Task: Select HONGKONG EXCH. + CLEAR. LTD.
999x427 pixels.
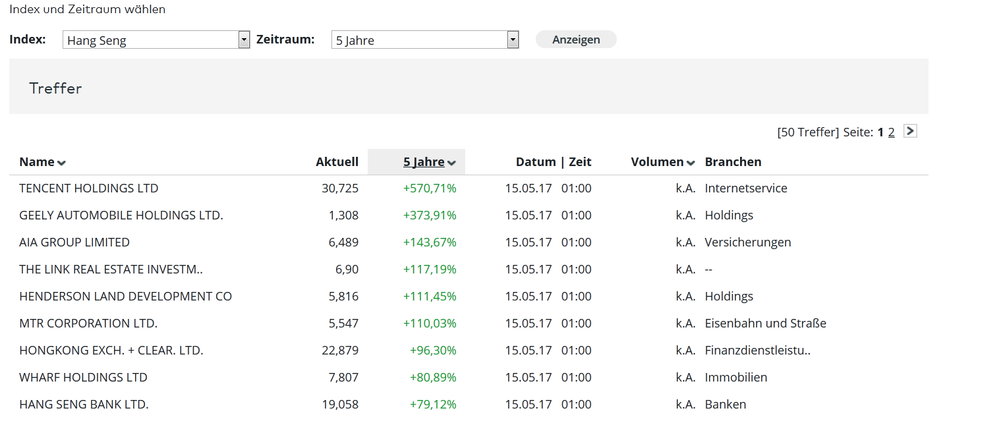Action: (x=111, y=350)
